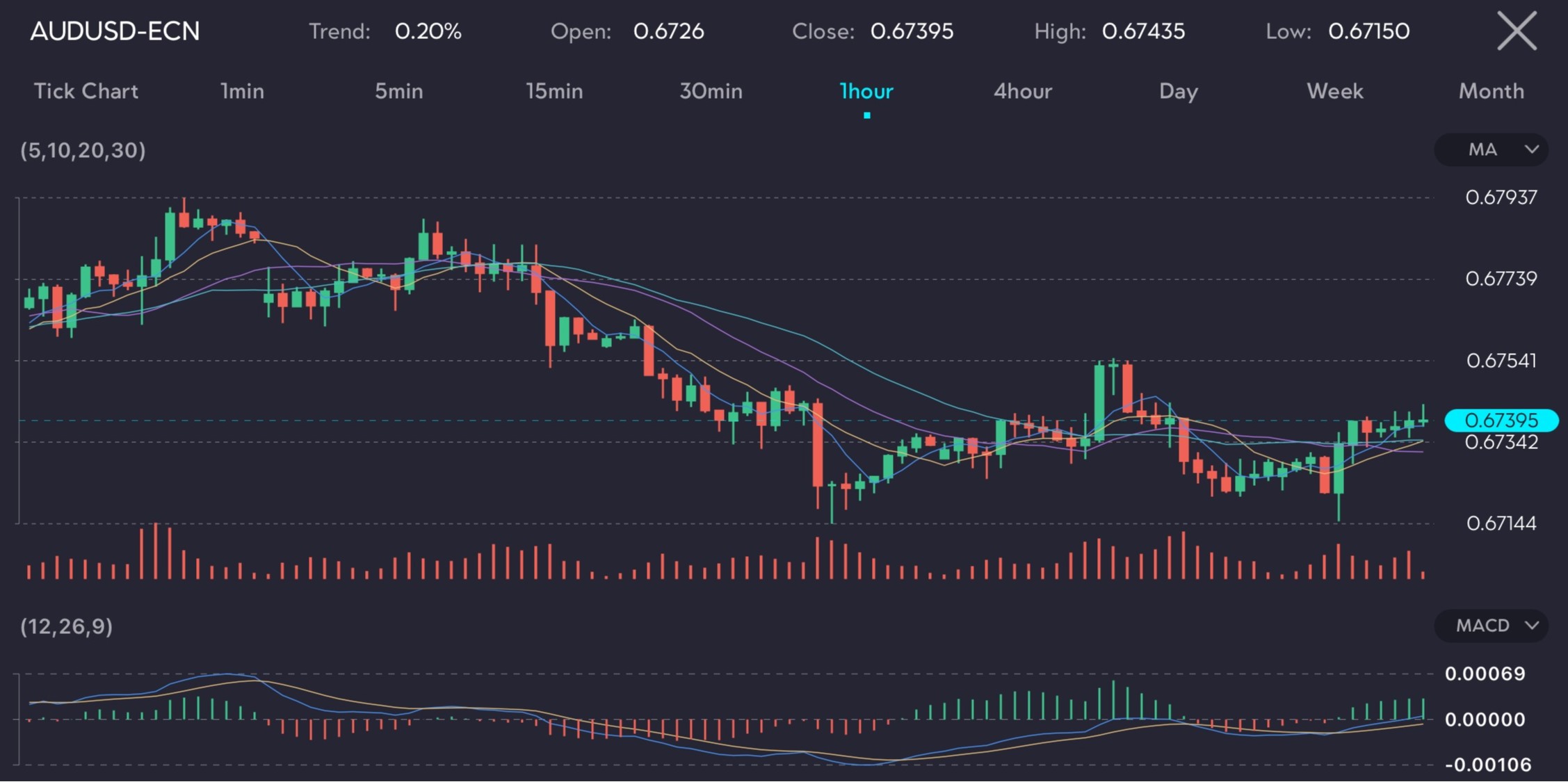Viewport: 1568px width, 782px height.
Task: Select the 1hour timeframe tab
Action: tap(867, 91)
